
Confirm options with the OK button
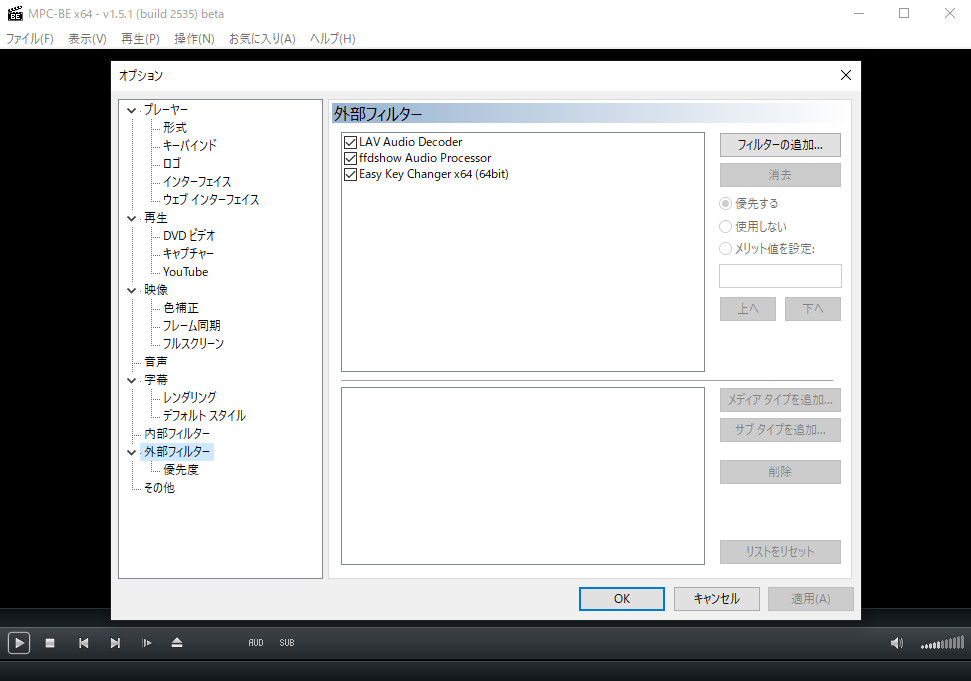622,599
